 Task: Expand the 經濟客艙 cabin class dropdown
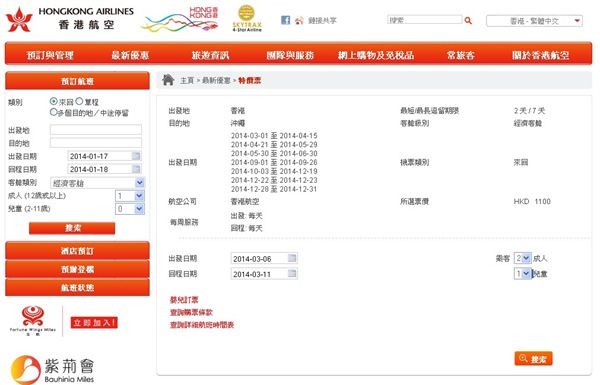[x=98, y=183]
